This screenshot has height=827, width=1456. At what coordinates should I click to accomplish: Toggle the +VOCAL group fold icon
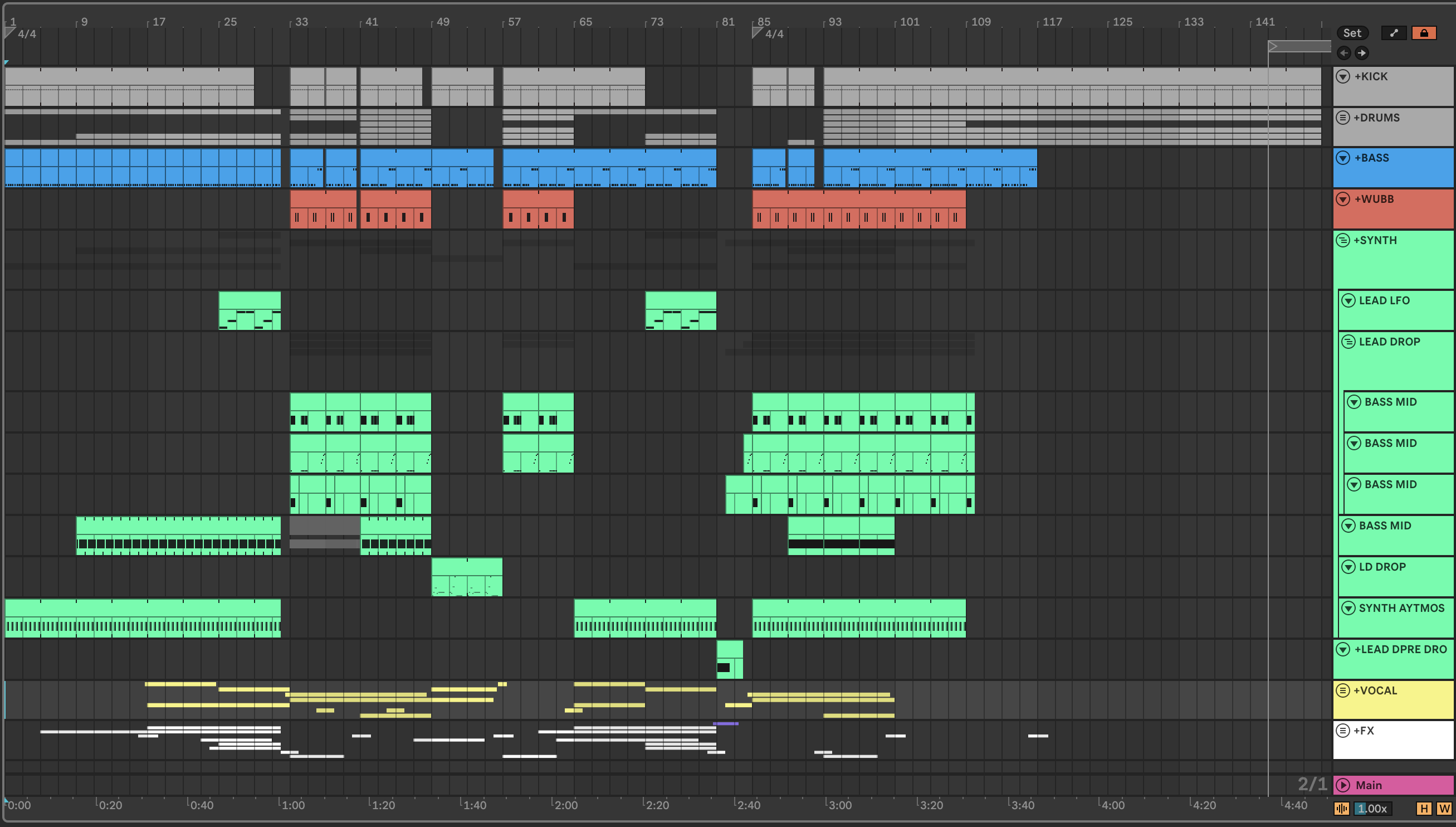tap(1343, 690)
